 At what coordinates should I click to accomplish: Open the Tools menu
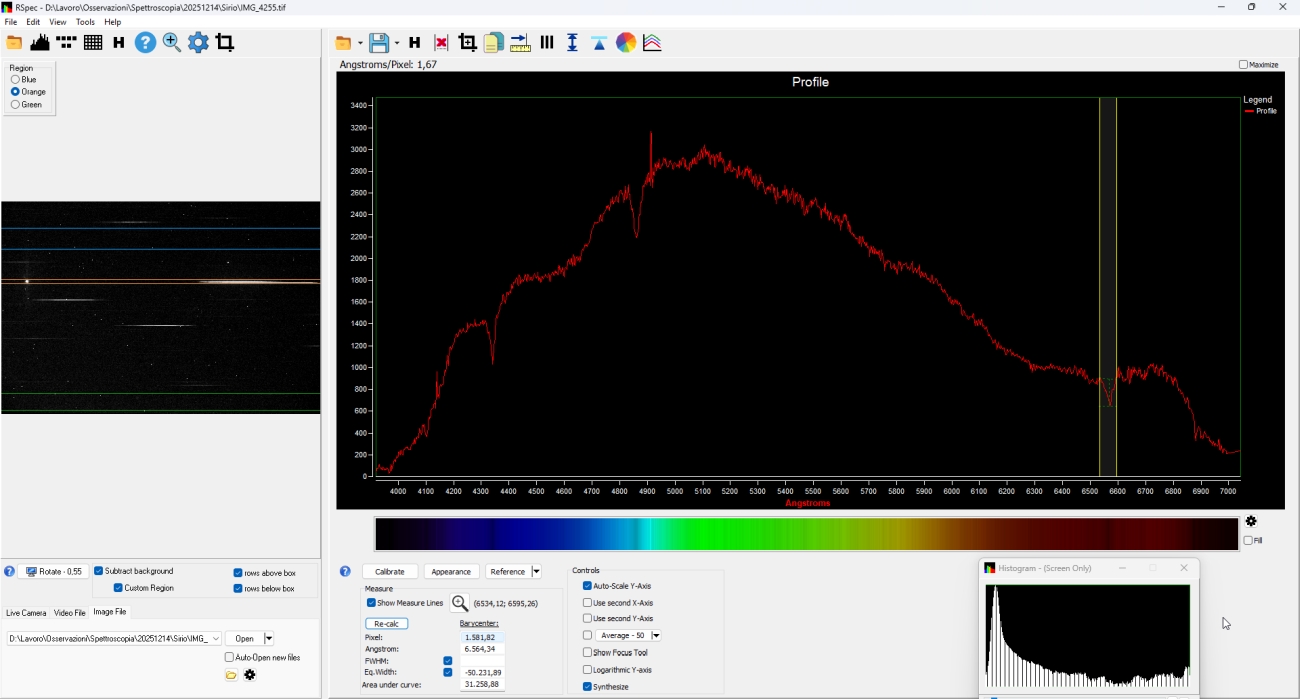pyautogui.click(x=85, y=22)
